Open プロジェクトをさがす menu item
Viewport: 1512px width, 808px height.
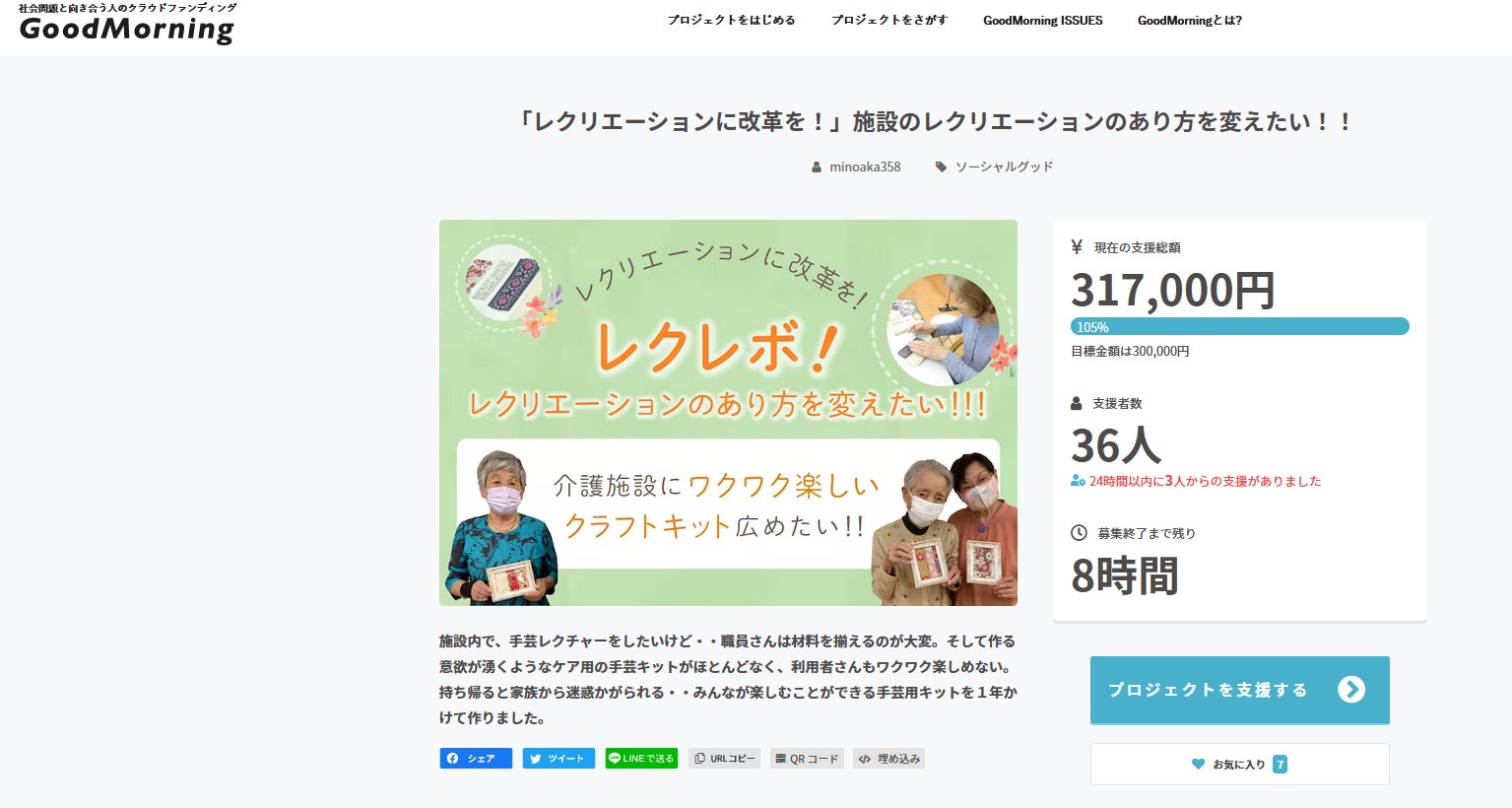[x=888, y=20]
